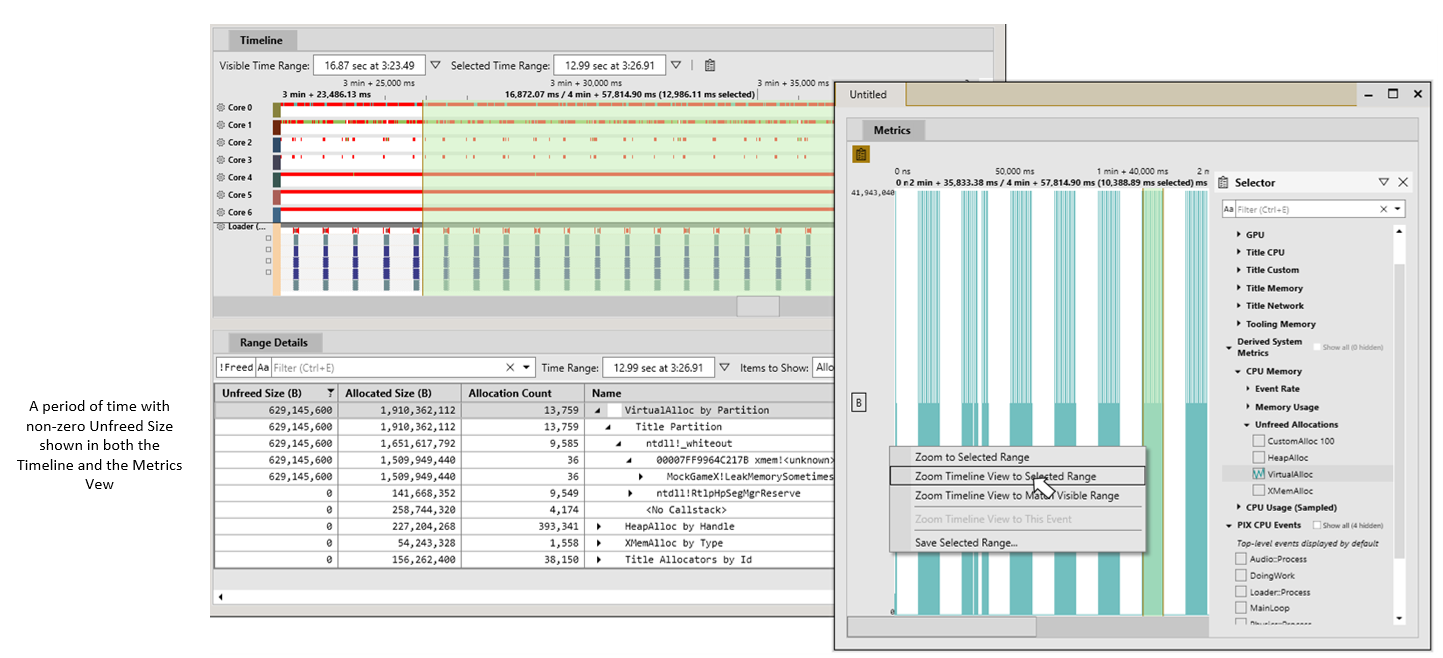Toggle match case Aa in Range Details filter

(x=264, y=367)
